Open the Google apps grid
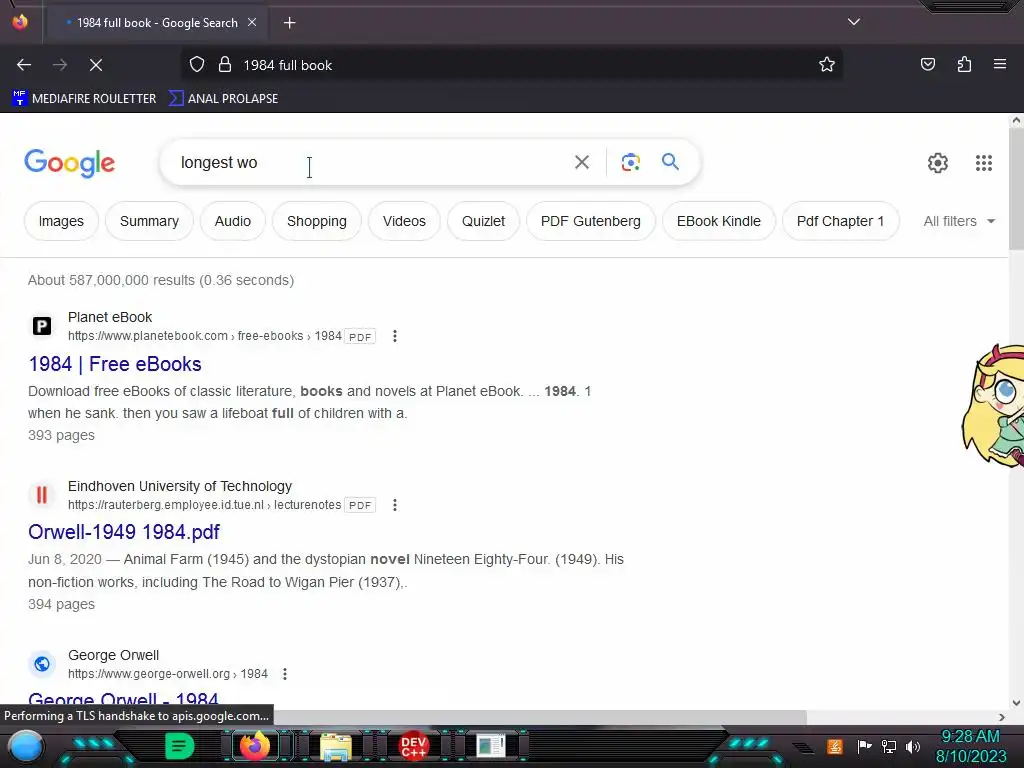Viewport: 1024px width, 768px height. (x=984, y=163)
